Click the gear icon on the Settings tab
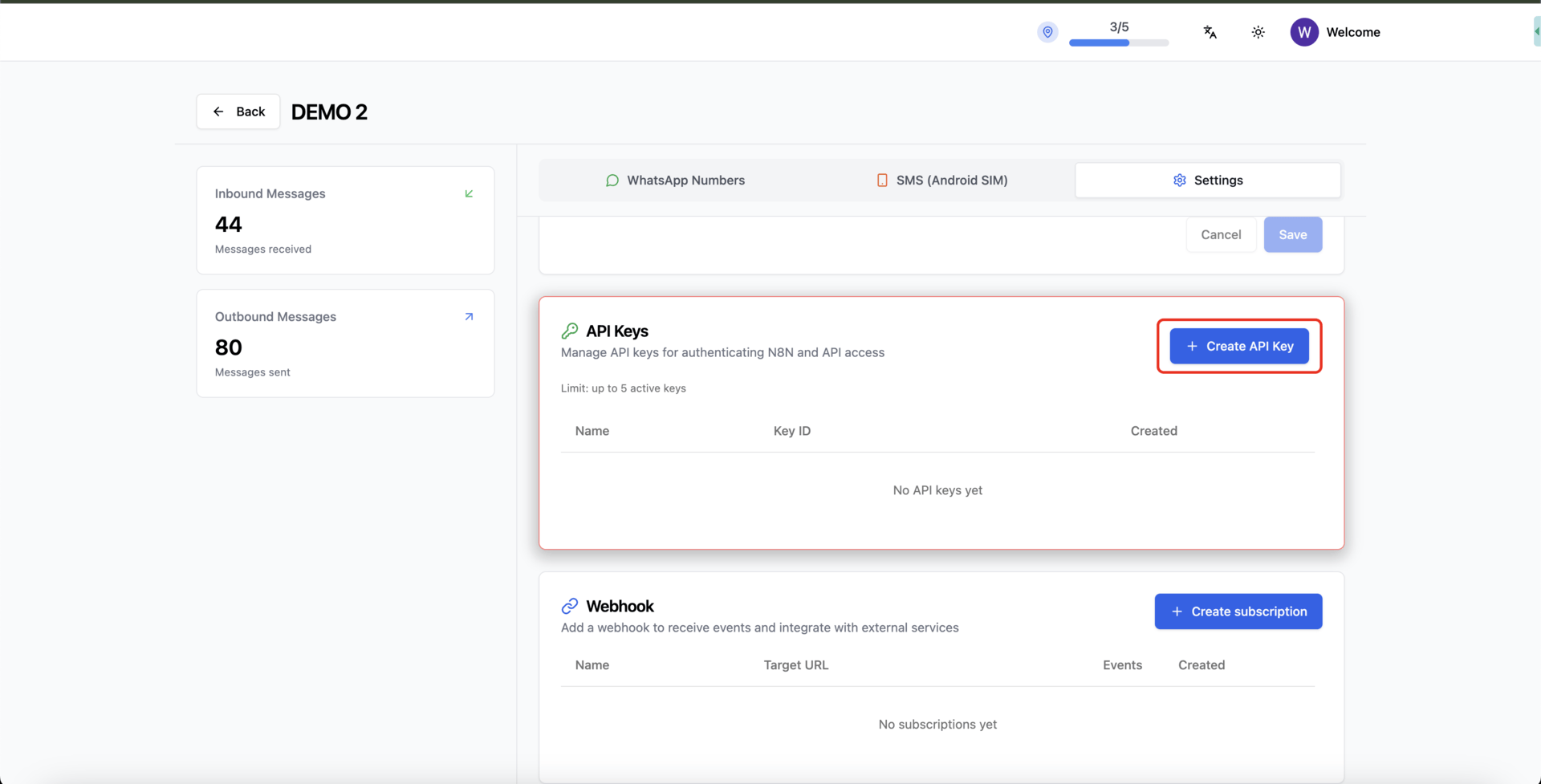Viewport: 1541px width, 784px height. click(x=1179, y=180)
